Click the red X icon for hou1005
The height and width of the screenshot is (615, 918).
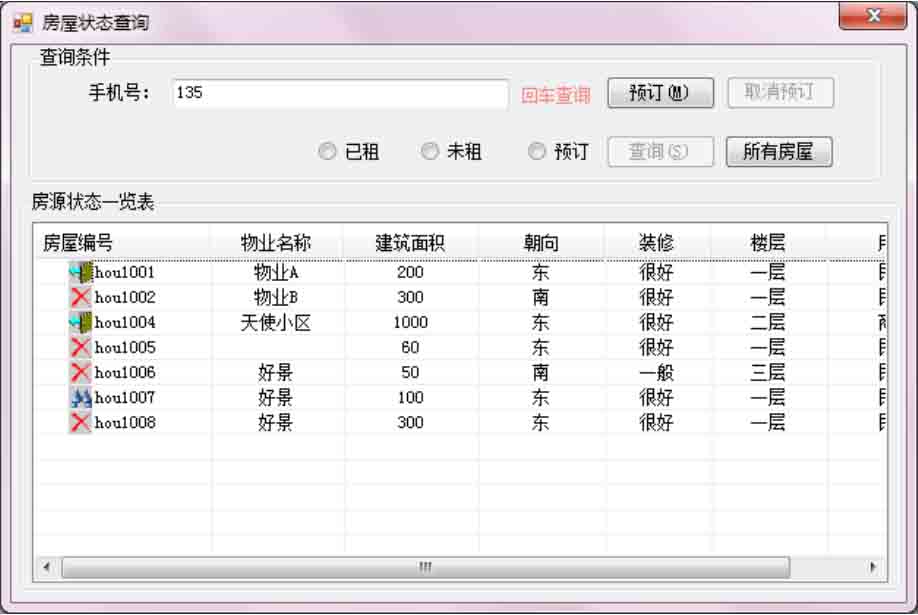point(80,347)
